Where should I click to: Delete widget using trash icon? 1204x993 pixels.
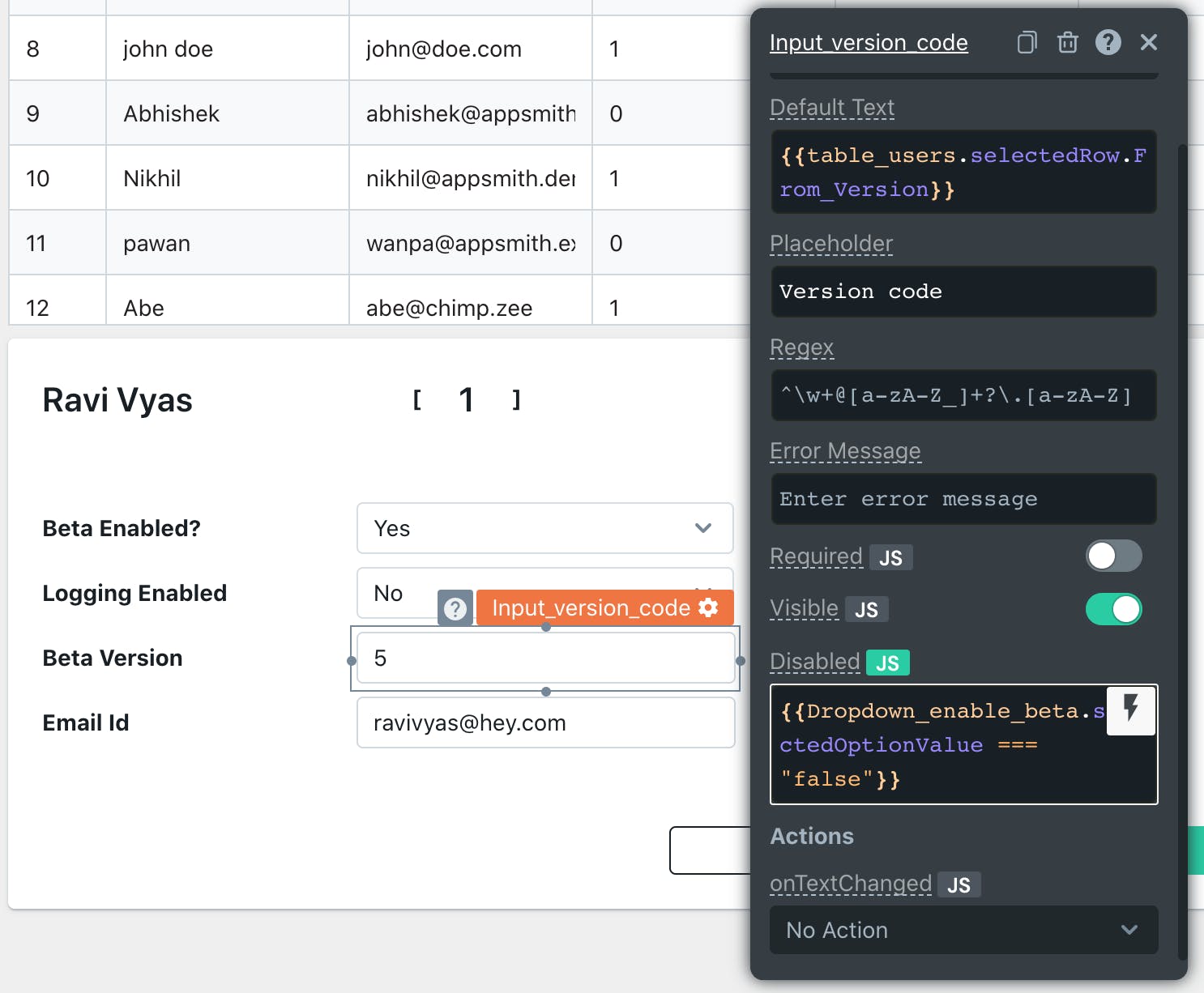pyautogui.click(x=1068, y=42)
